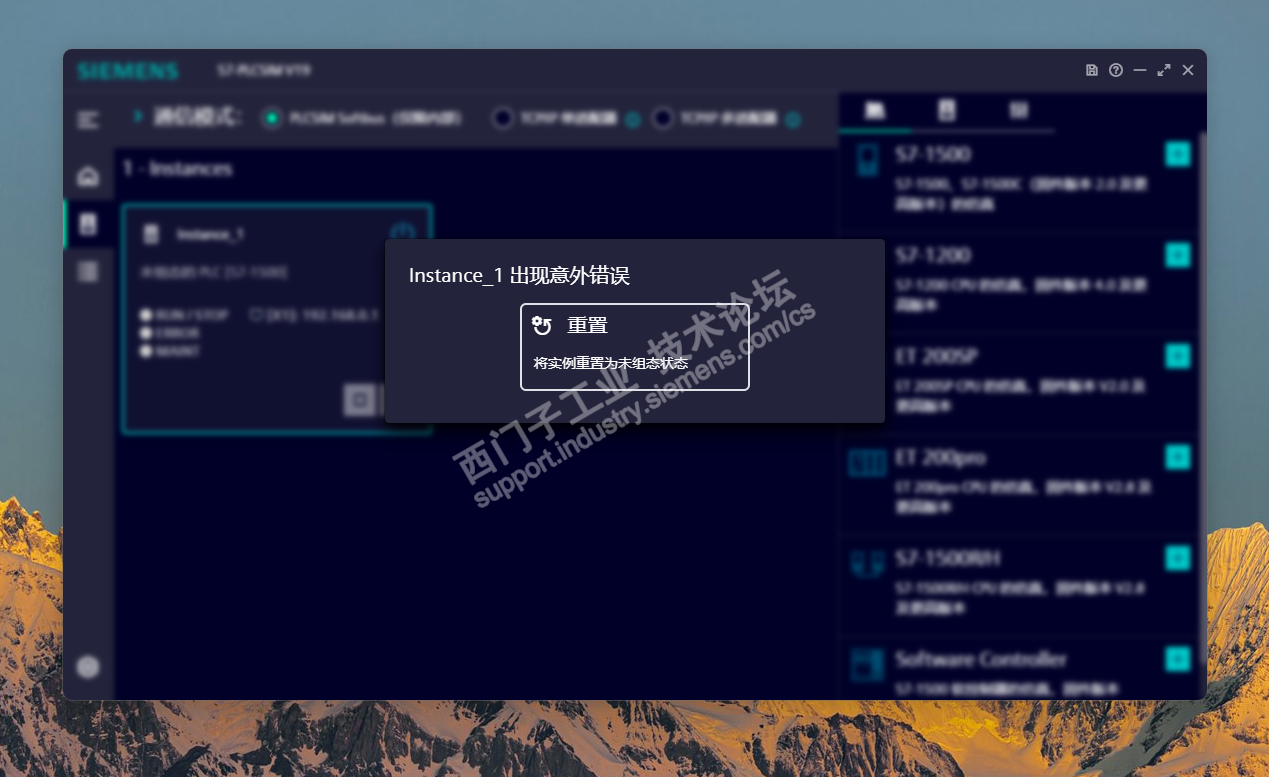This screenshot has width=1269, height=777.
Task: Switch to the first tab of the right panel
Action: pos(875,110)
